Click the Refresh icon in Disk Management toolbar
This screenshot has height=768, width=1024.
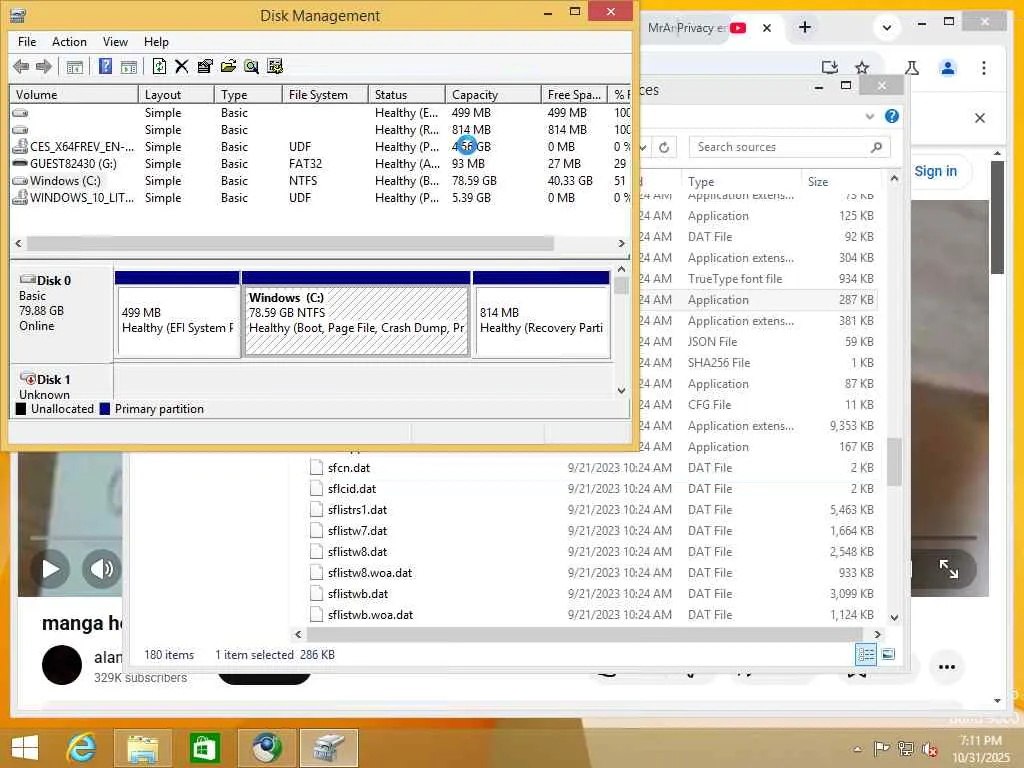click(159, 66)
